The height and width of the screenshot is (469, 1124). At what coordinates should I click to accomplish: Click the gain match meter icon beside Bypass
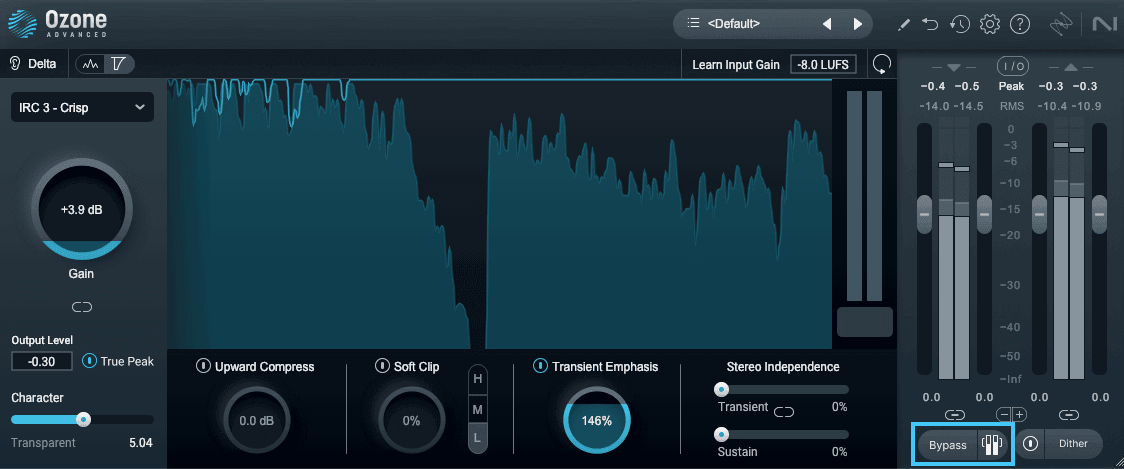point(993,445)
